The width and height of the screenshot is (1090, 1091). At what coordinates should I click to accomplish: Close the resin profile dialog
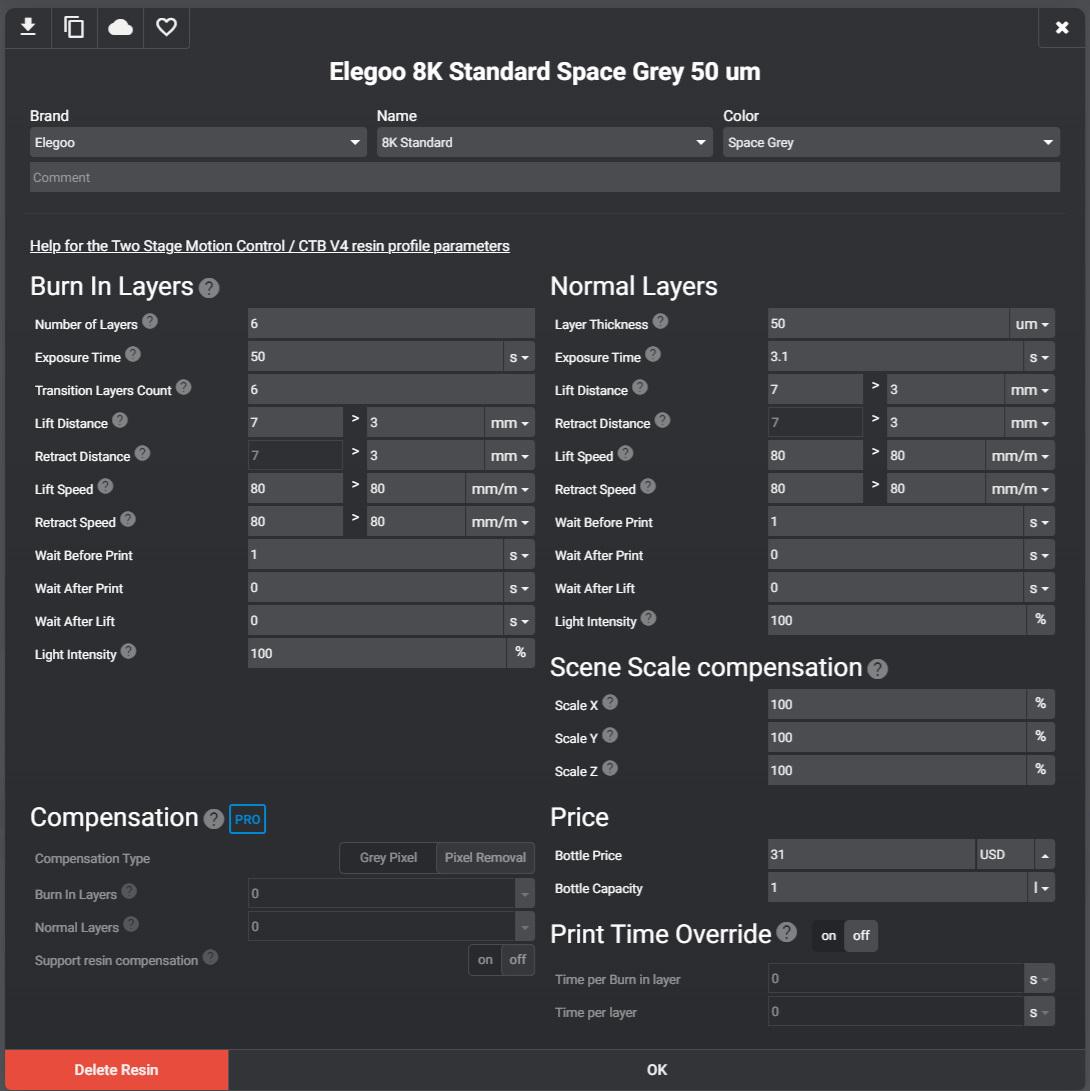1061,27
